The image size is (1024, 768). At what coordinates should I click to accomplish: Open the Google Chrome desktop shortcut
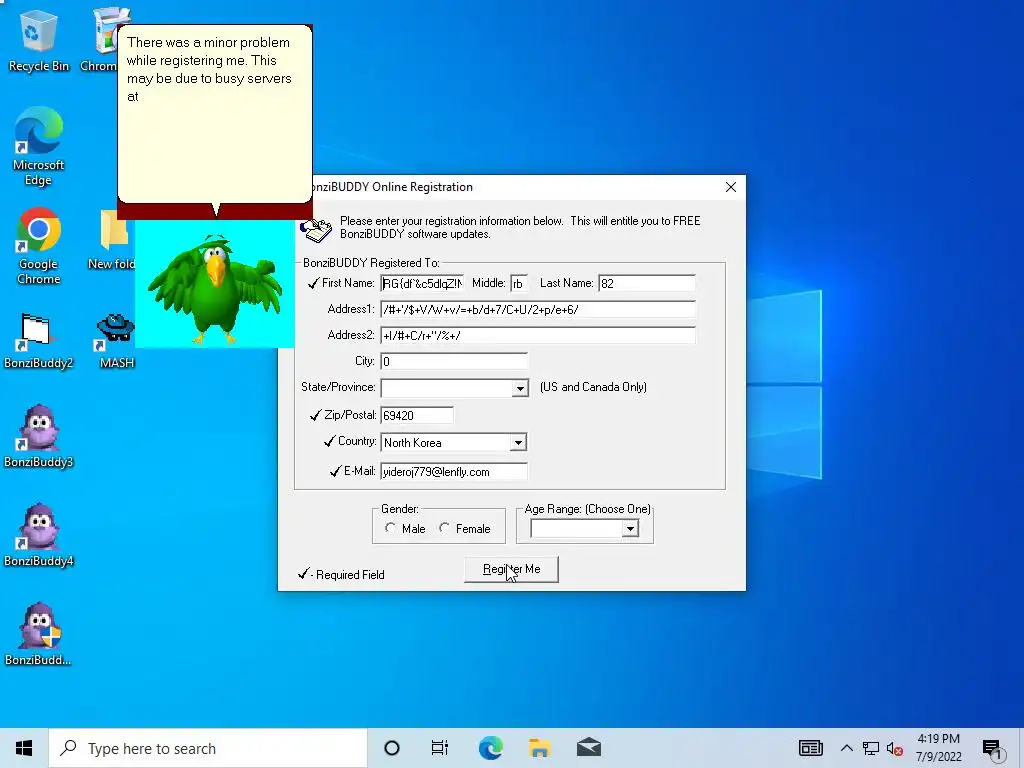[39, 246]
